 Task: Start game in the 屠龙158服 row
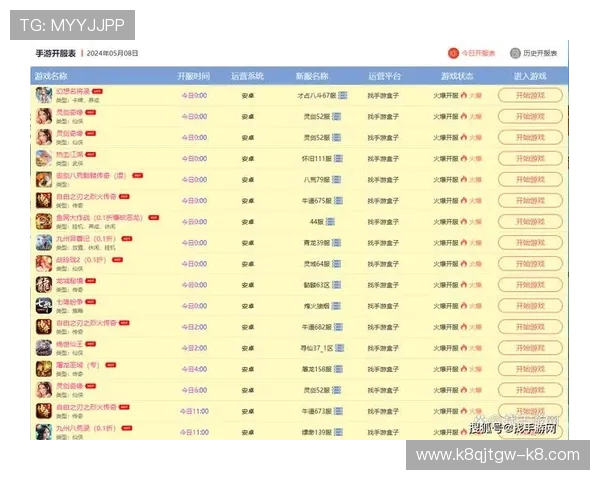tap(530, 369)
